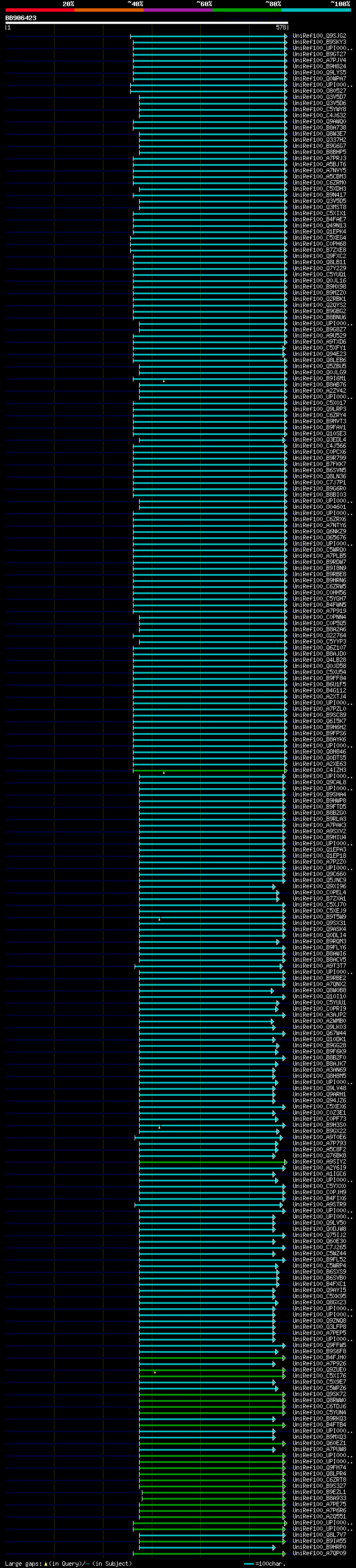Screen dimensions: 356x1568
Task: Select the UniRef100_Q6I5K7 label
Action: pos(319,721)
